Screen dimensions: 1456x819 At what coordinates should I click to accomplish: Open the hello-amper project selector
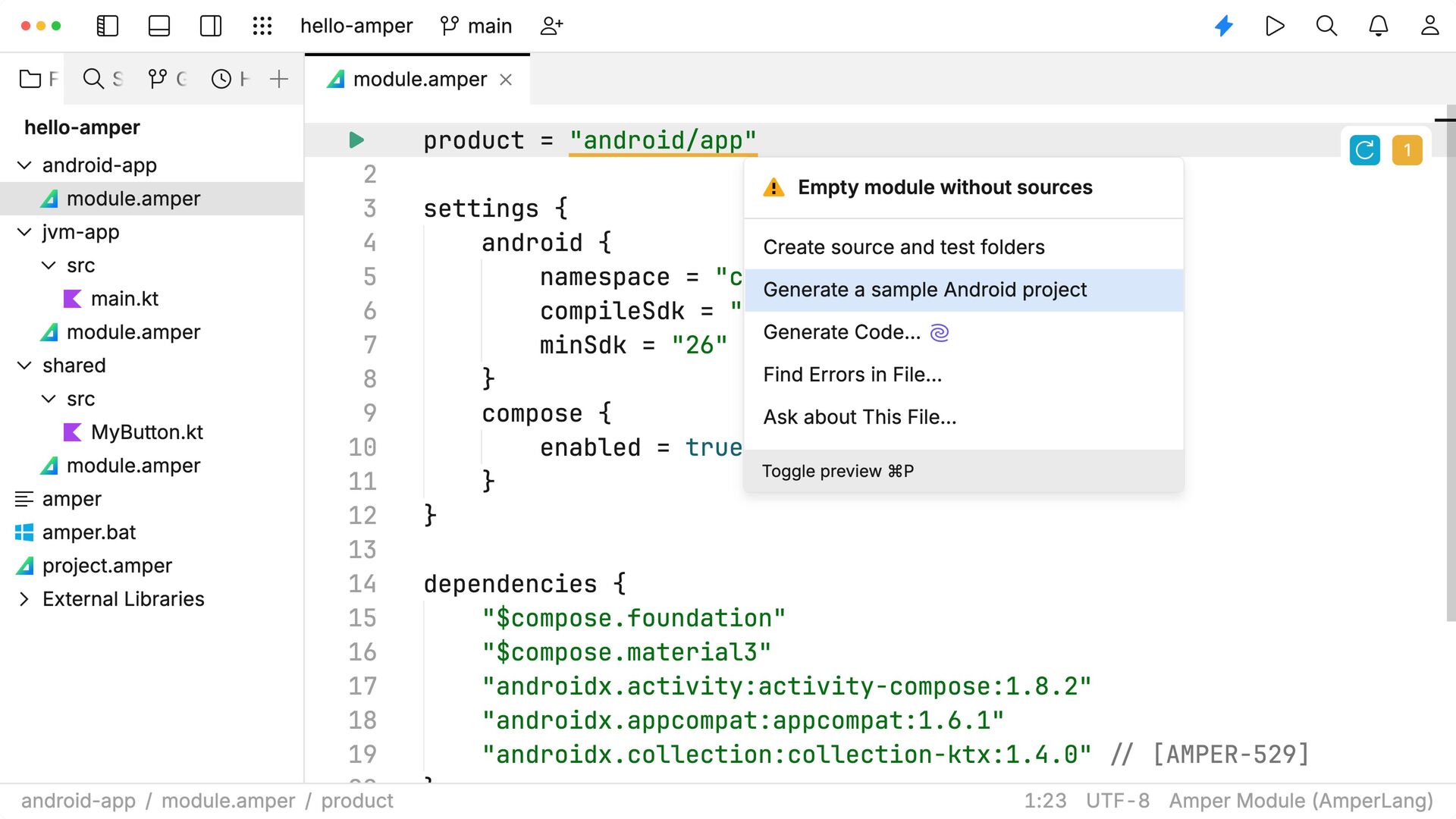(356, 26)
